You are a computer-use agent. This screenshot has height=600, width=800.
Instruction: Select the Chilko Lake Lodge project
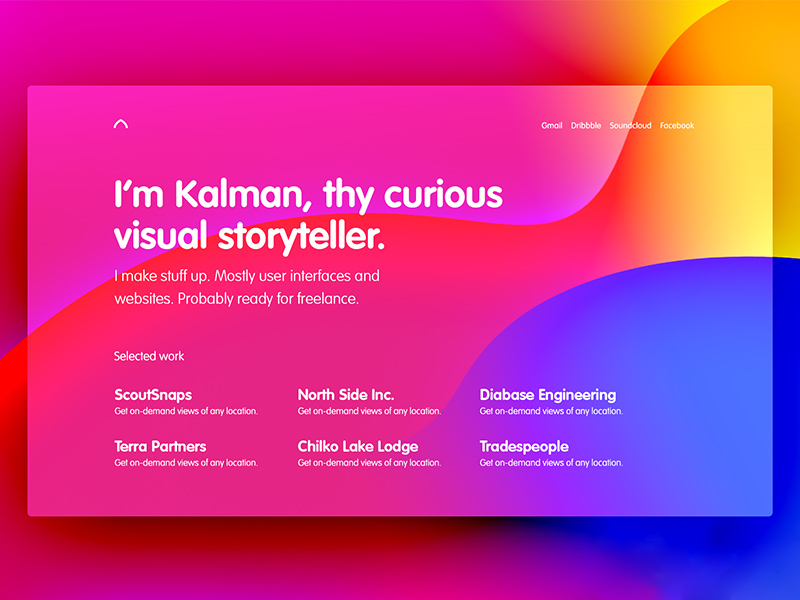(357, 447)
